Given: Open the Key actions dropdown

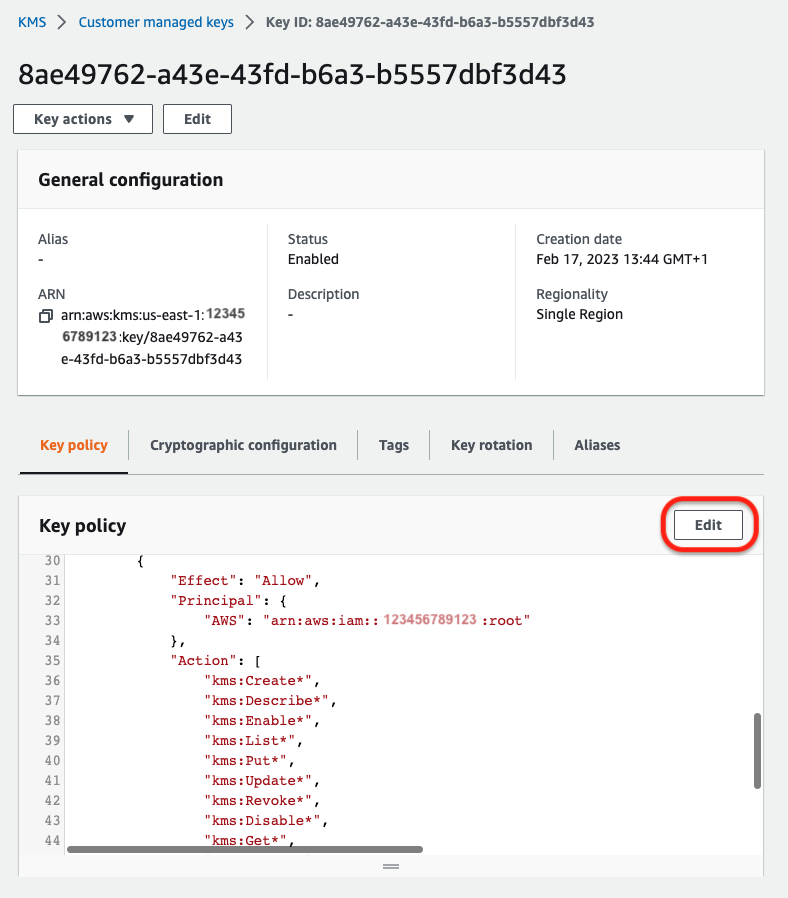Looking at the screenshot, I should click(83, 119).
